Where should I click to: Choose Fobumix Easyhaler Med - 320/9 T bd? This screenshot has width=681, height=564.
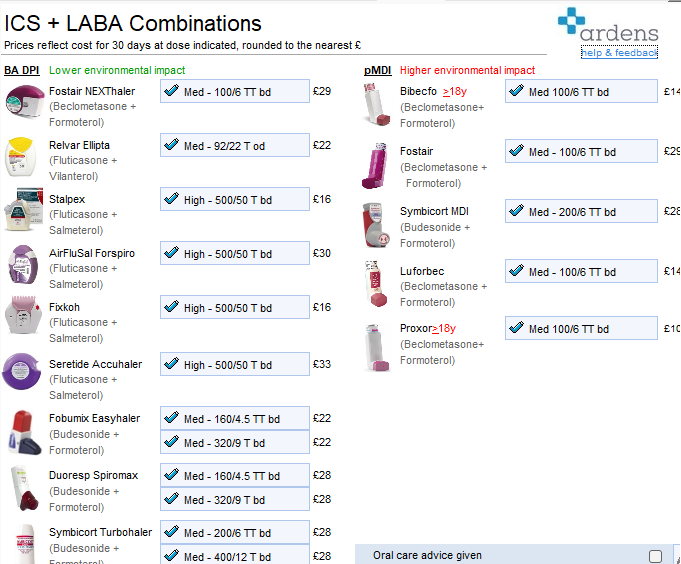click(x=234, y=443)
